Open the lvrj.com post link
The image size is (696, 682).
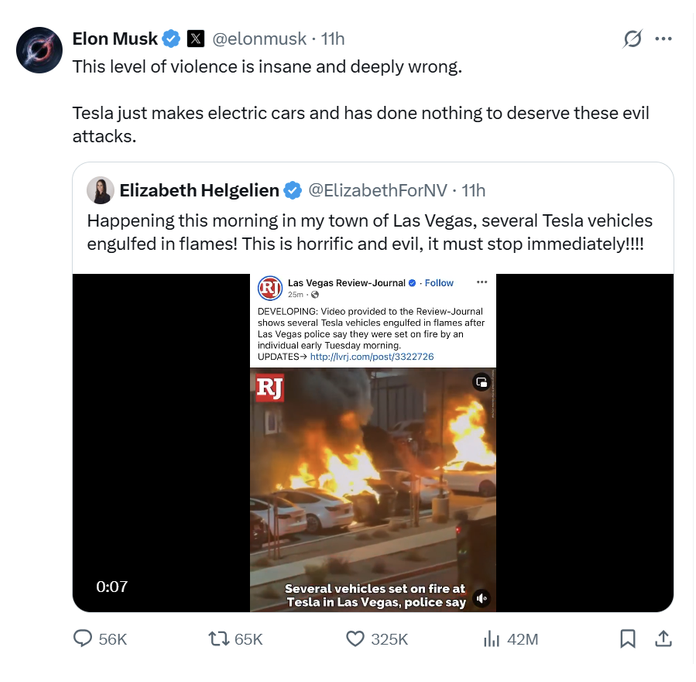(x=372, y=357)
